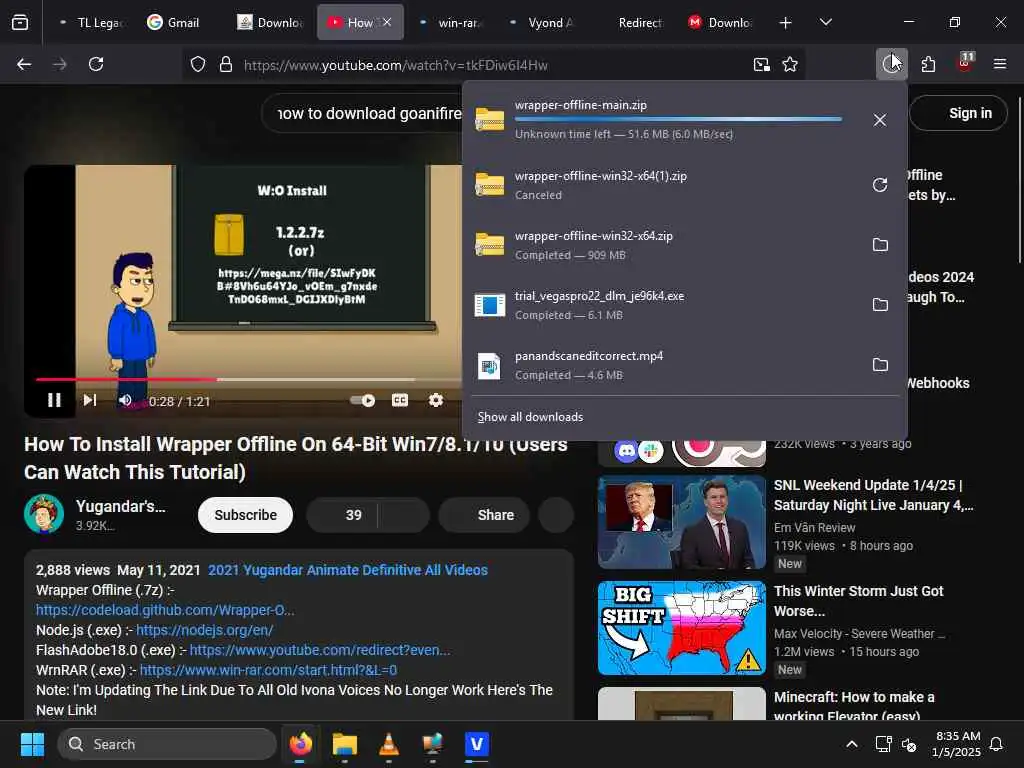Open VLC media player from taskbar

[x=389, y=744]
